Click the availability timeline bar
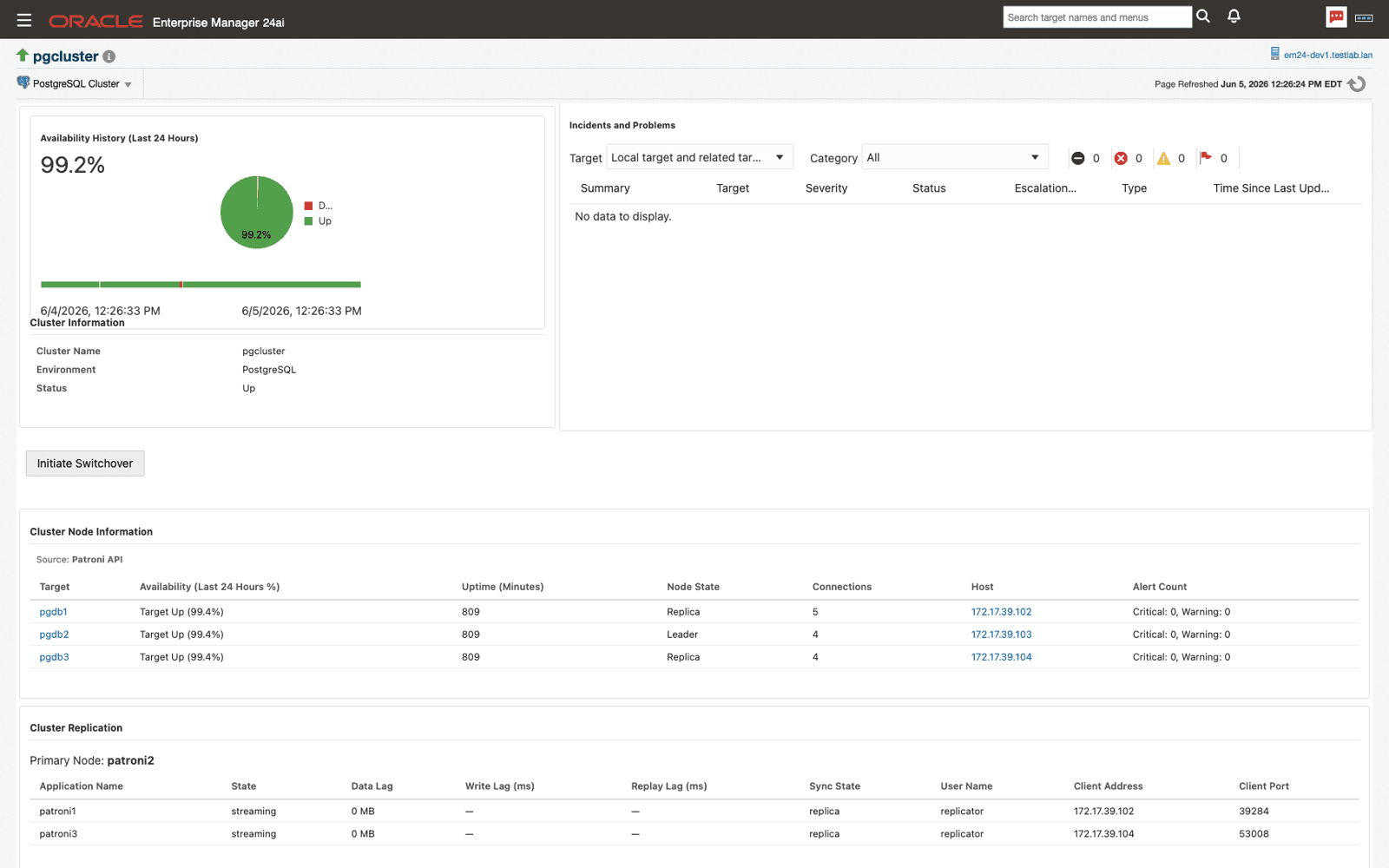This screenshot has width=1389, height=868. [x=201, y=284]
